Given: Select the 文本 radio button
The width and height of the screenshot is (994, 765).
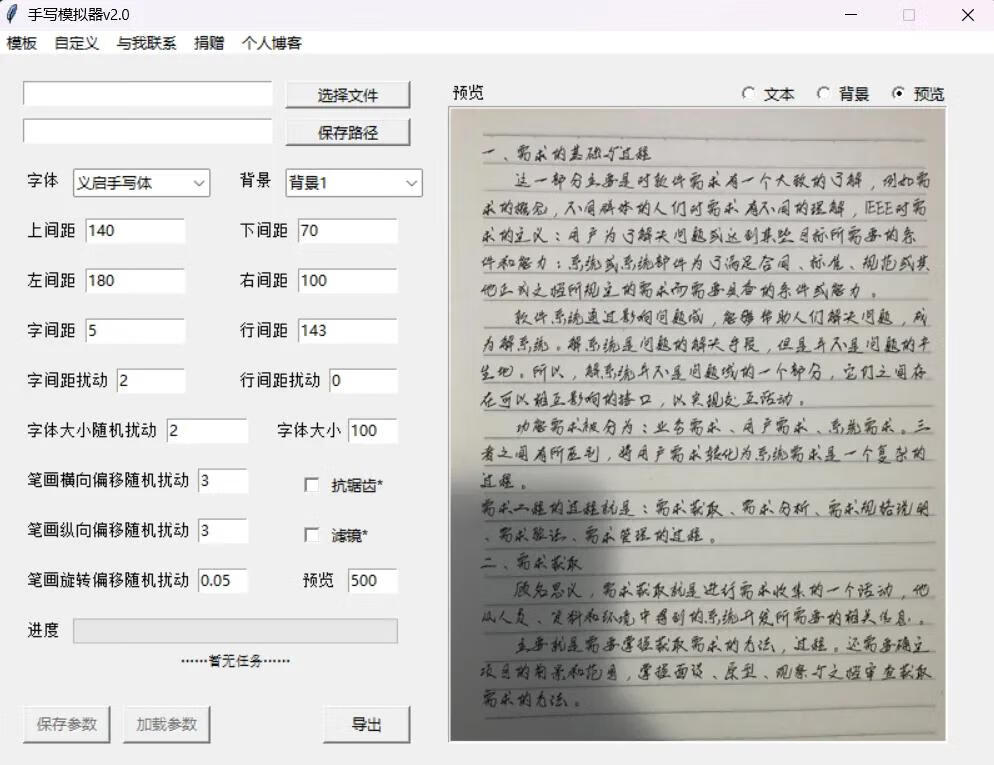Looking at the screenshot, I should (x=750, y=93).
